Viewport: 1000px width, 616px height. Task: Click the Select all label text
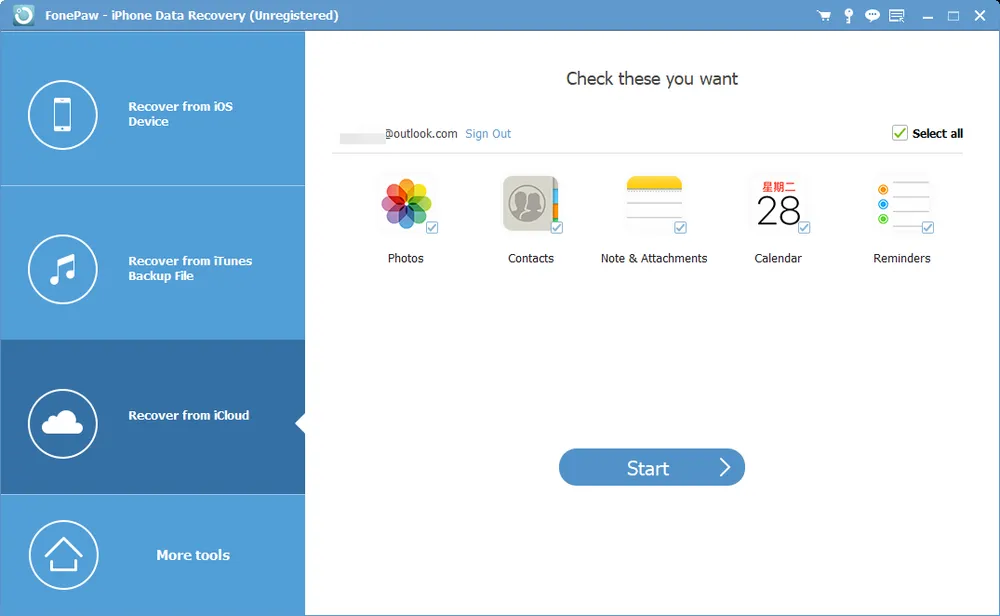(x=938, y=133)
